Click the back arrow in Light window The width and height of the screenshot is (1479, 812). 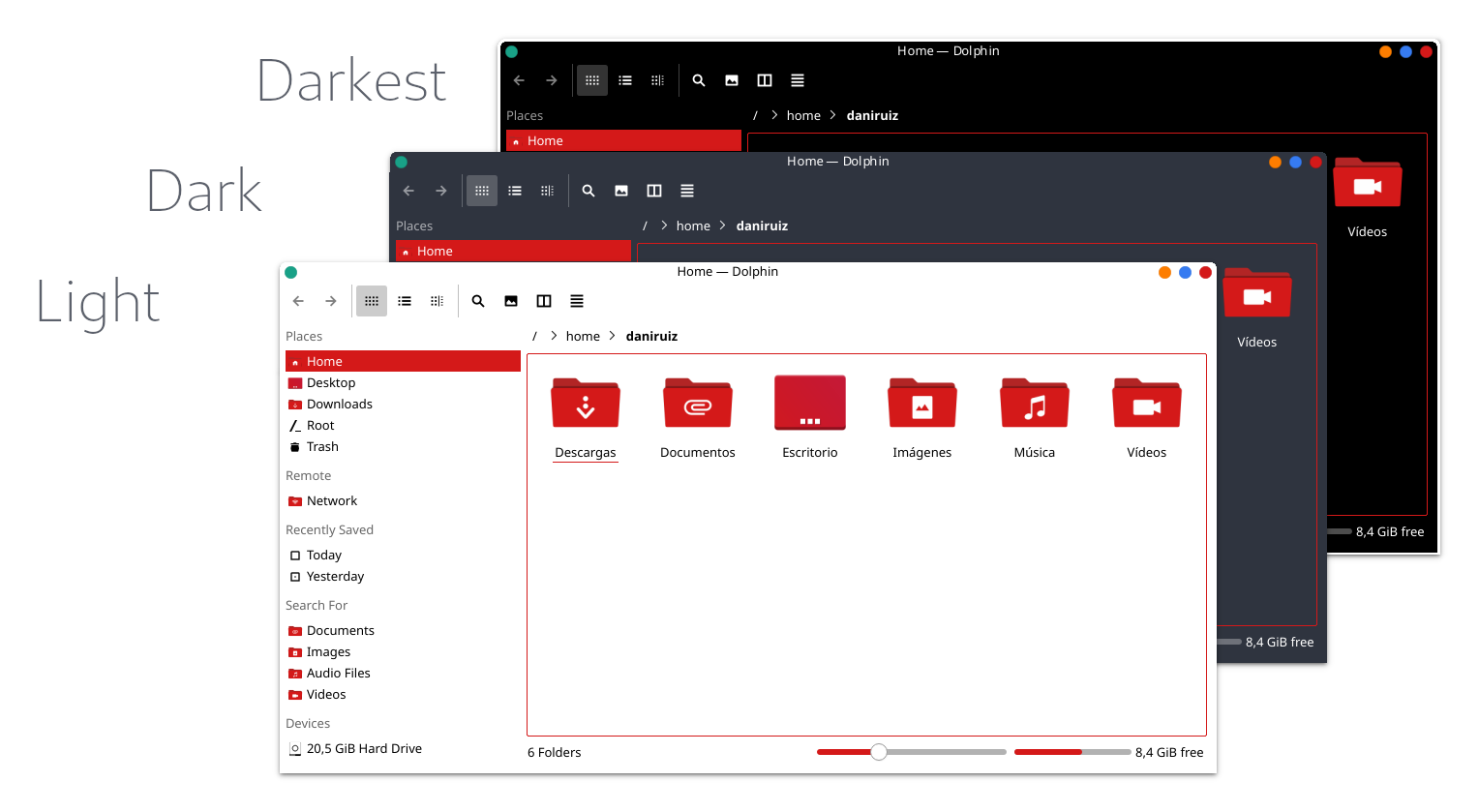click(x=298, y=301)
